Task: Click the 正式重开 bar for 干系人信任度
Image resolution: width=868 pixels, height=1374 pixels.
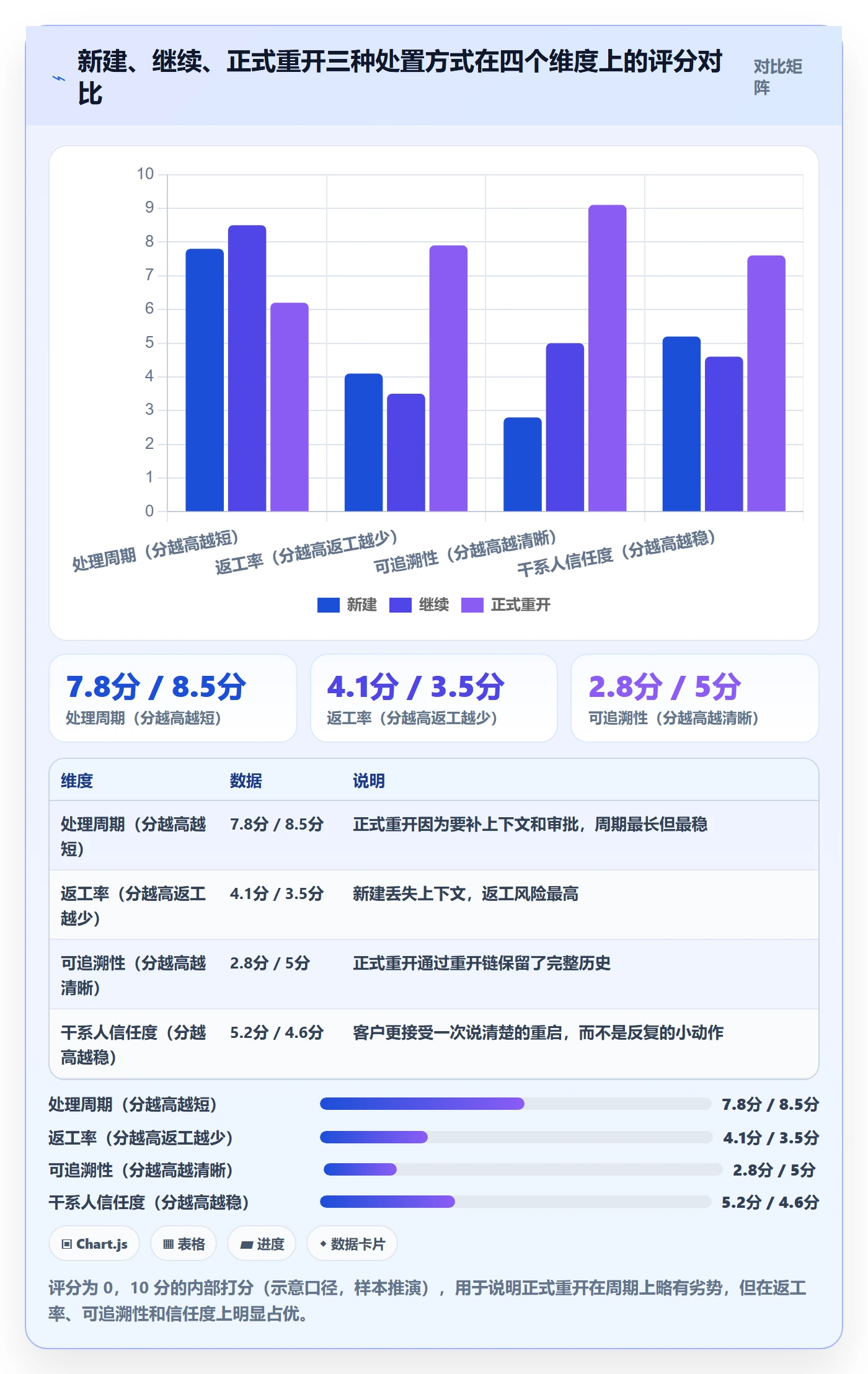Action: click(766, 383)
